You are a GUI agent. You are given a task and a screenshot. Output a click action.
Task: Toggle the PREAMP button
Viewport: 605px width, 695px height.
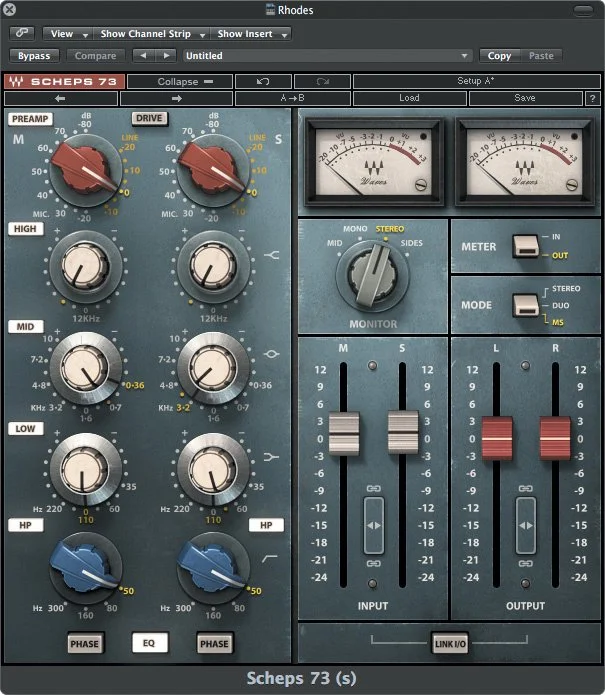tap(30, 119)
